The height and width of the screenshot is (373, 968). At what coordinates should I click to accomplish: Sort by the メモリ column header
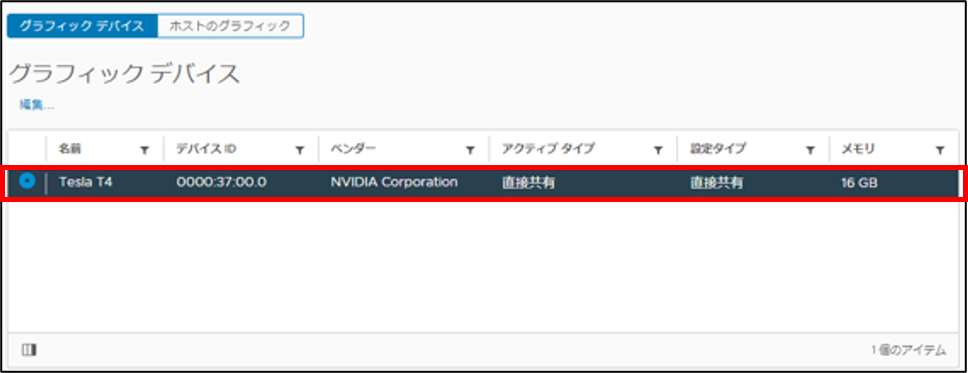858,149
